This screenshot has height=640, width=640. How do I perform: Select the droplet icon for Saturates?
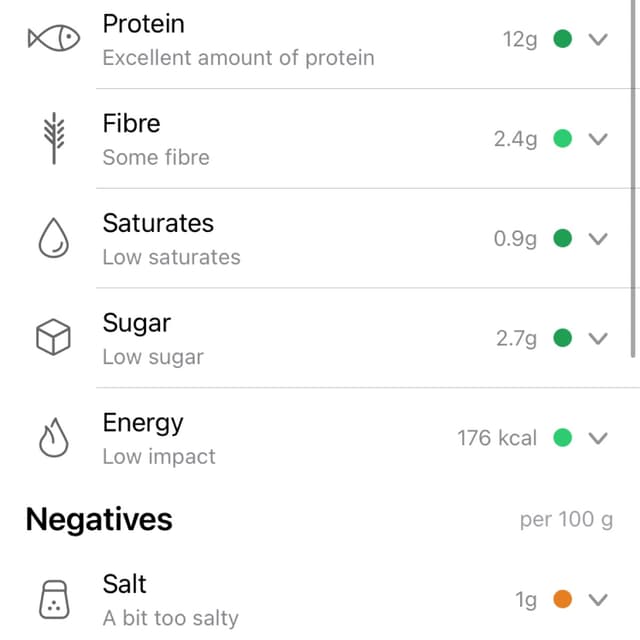pos(53,238)
